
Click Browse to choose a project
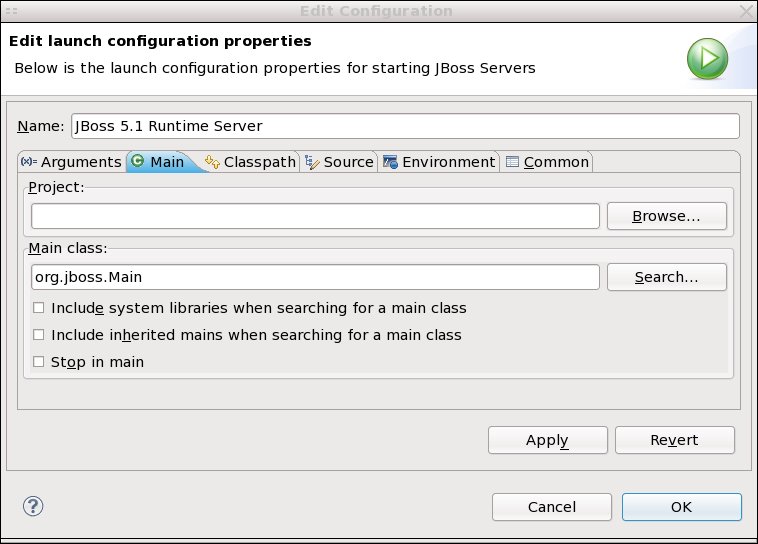pos(667,216)
